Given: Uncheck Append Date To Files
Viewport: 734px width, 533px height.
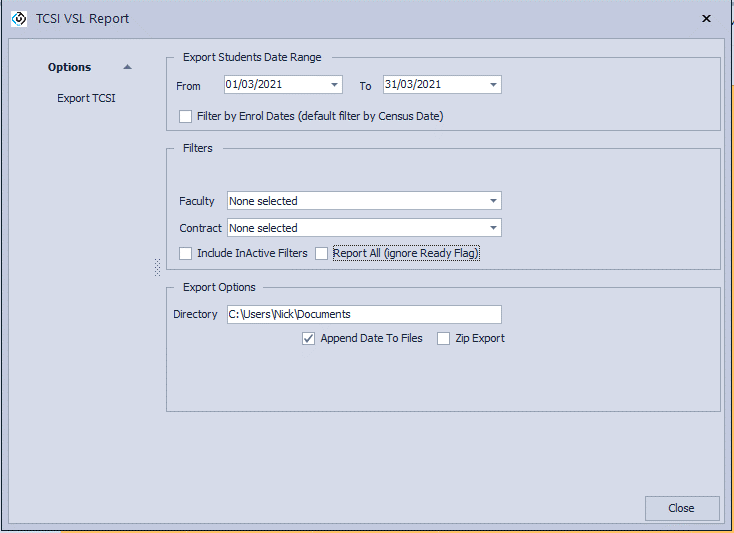Looking at the screenshot, I should 309,339.
